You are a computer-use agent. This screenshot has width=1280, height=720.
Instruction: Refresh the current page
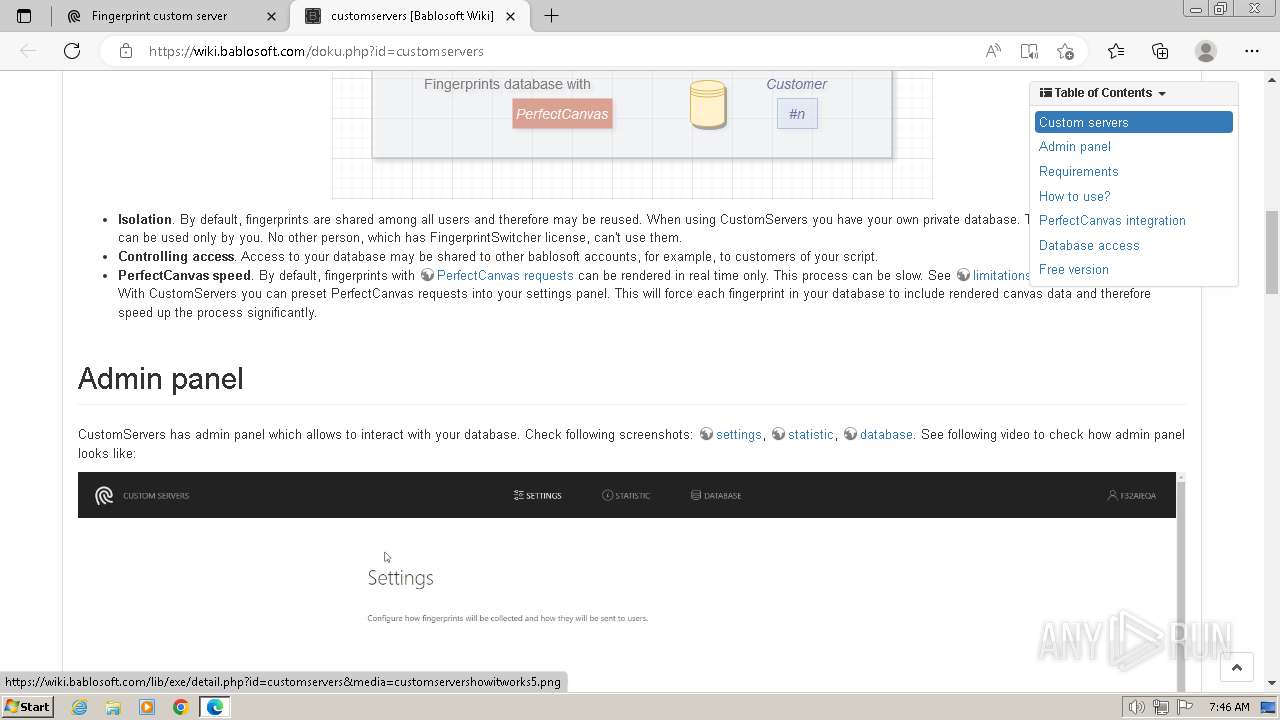72,51
